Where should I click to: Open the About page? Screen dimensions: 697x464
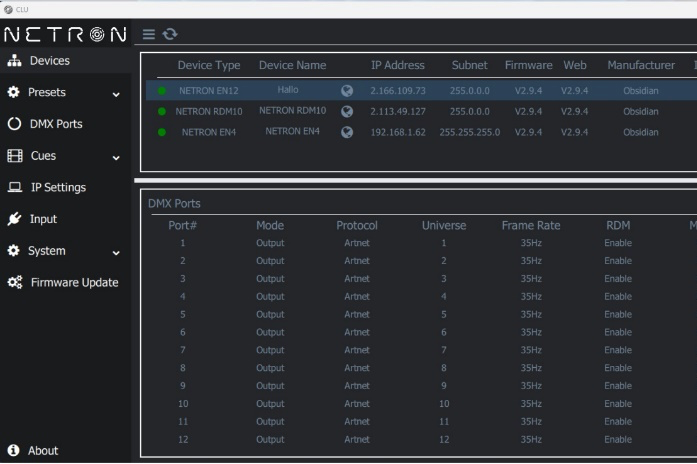click(x=43, y=450)
